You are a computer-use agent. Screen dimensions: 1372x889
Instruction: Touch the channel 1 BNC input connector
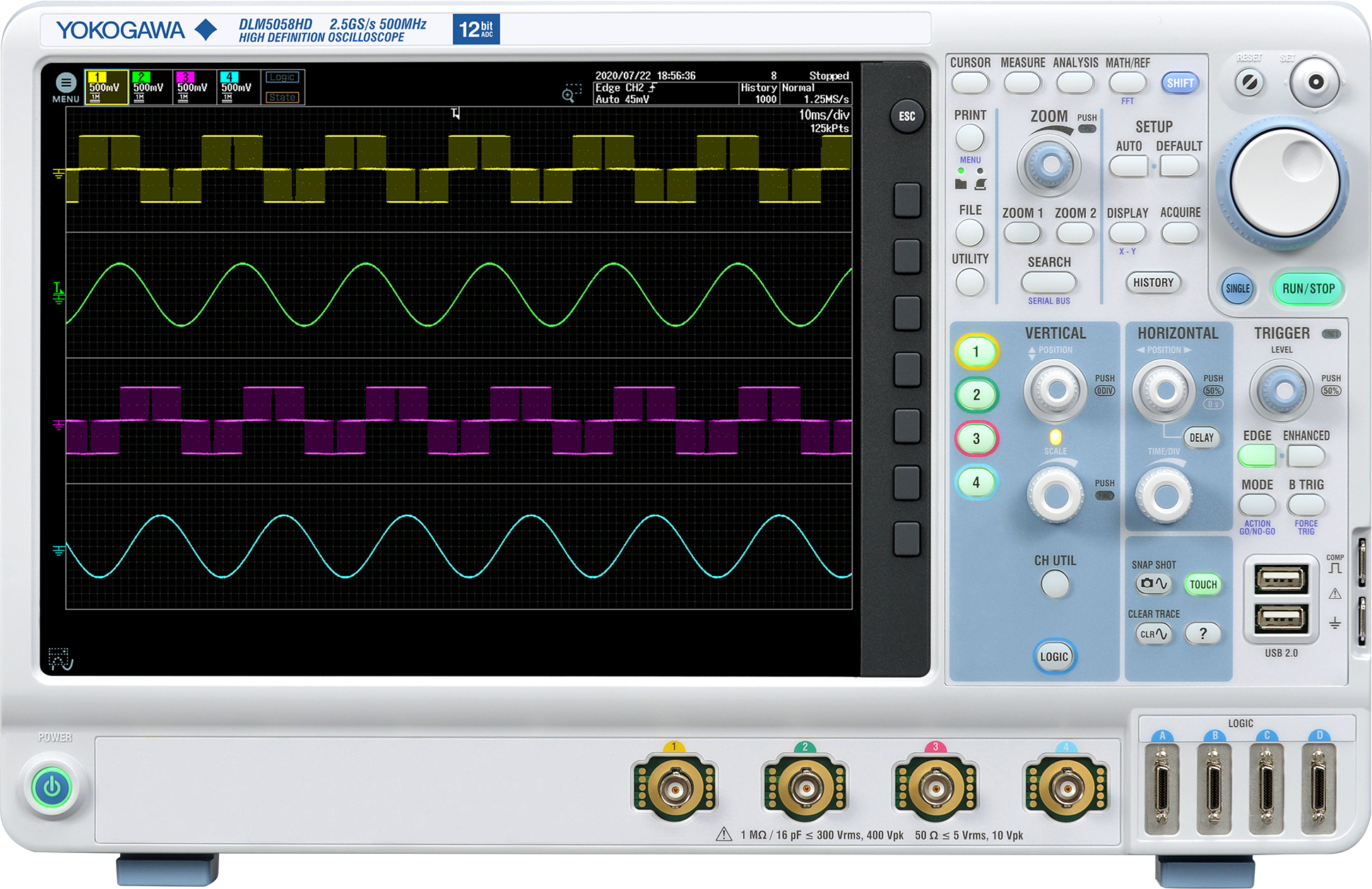pyautogui.click(x=675, y=787)
